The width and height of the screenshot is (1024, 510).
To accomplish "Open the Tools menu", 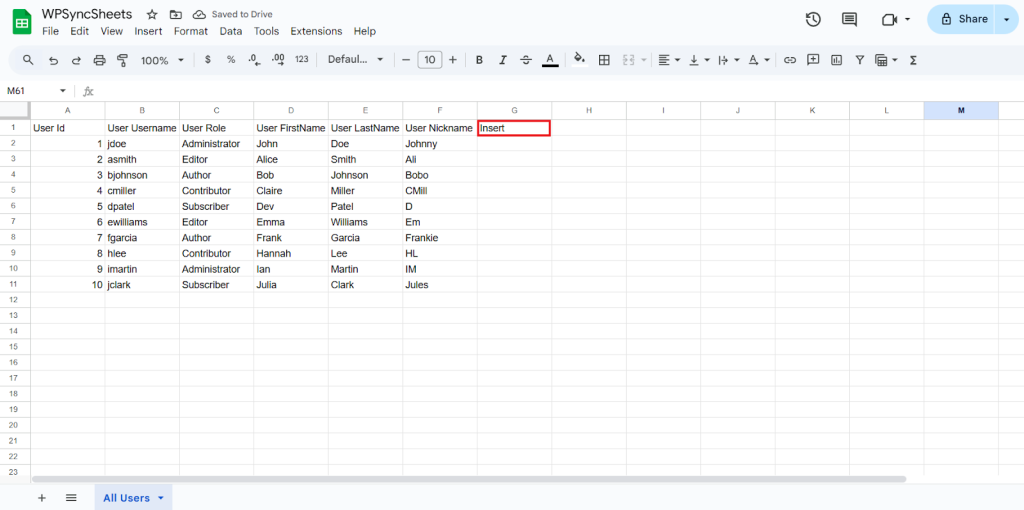I will [x=266, y=31].
